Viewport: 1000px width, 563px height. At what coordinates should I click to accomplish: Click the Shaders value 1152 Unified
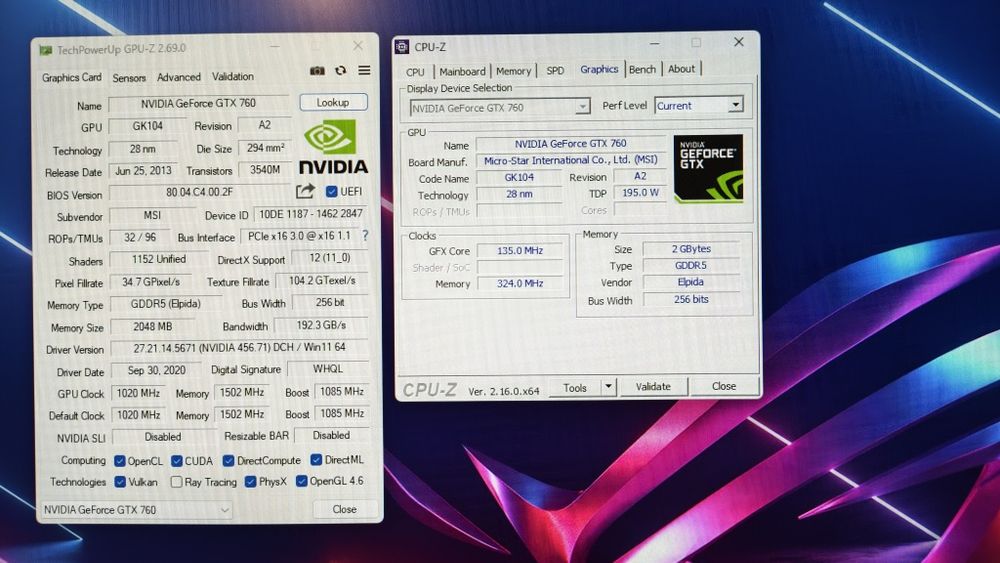tap(159, 260)
